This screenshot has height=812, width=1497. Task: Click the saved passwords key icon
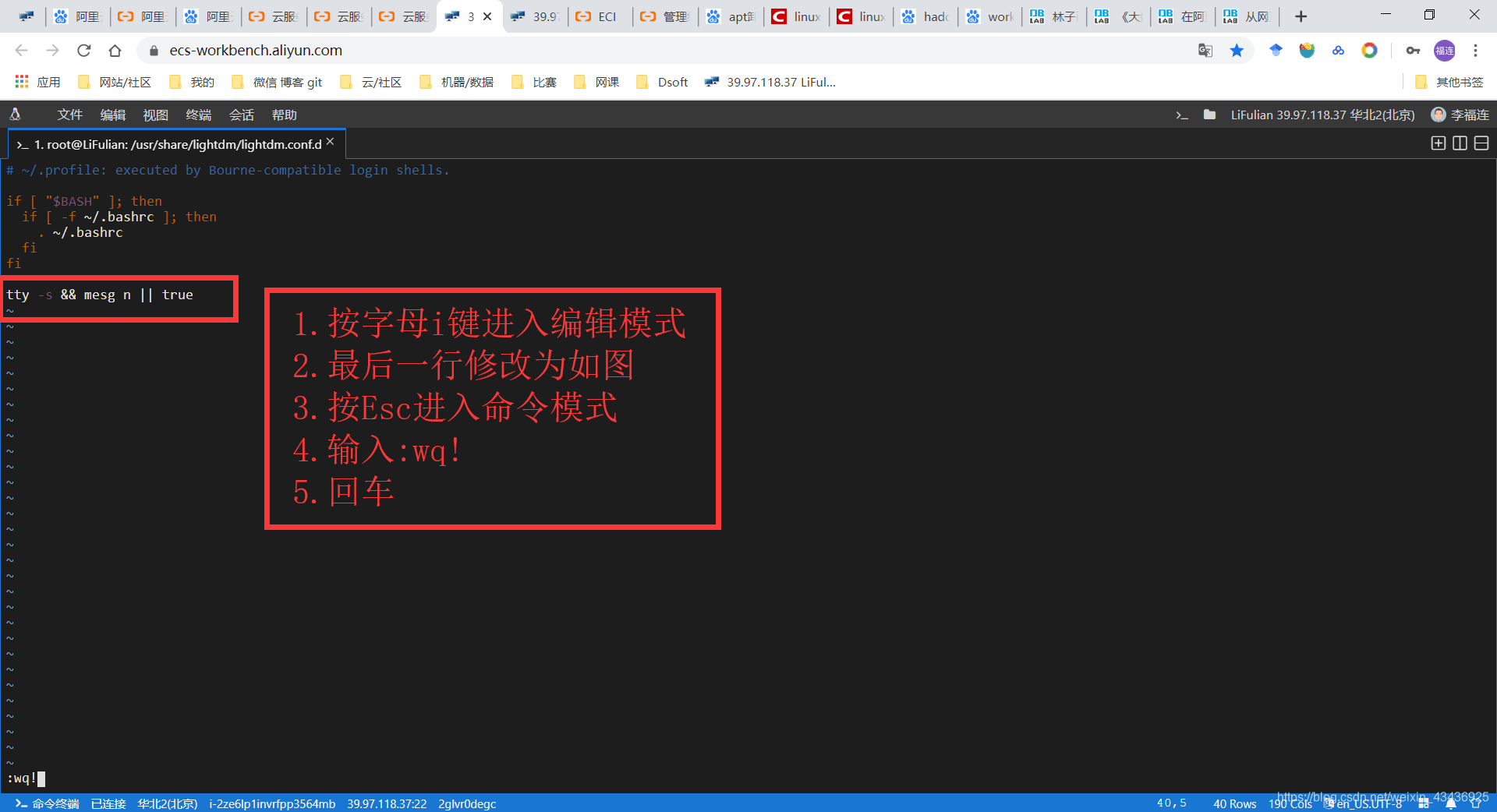(x=1413, y=50)
